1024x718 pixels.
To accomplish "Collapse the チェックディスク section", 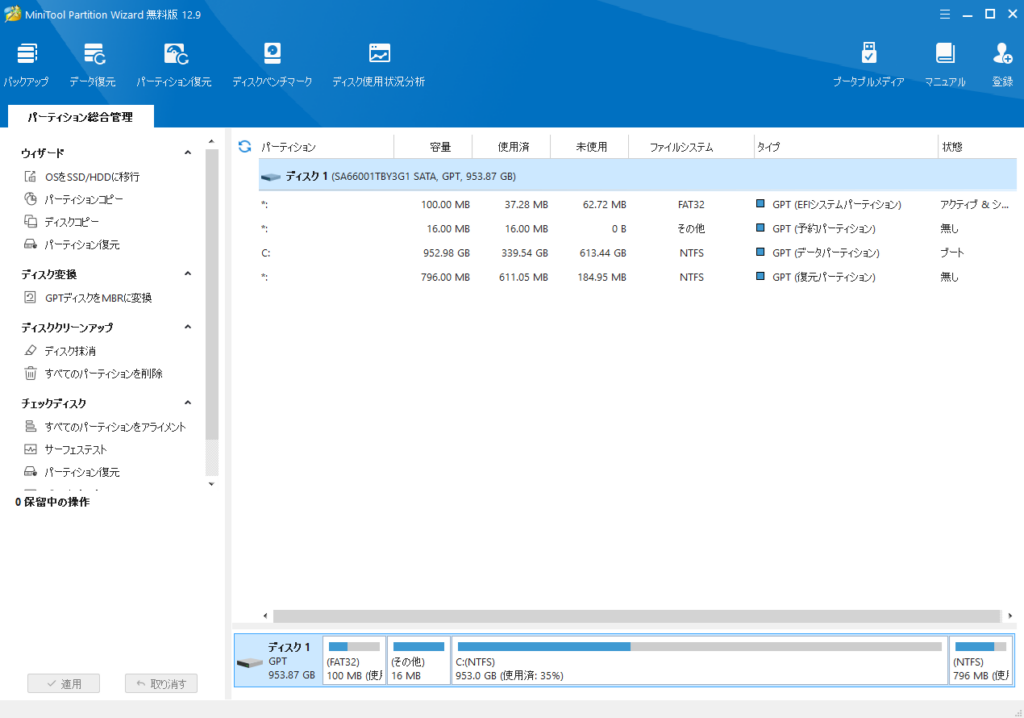I will tap(188, 403).
